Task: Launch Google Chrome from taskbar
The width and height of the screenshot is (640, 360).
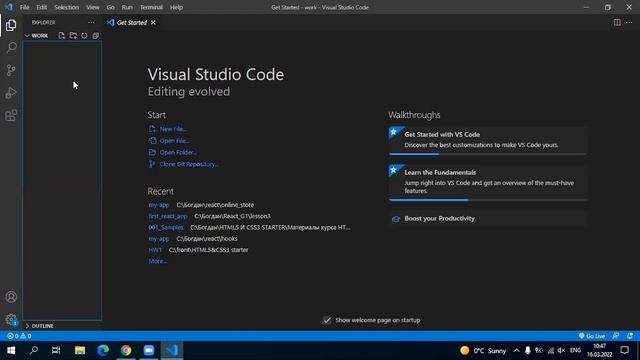Action: (126, 350)
